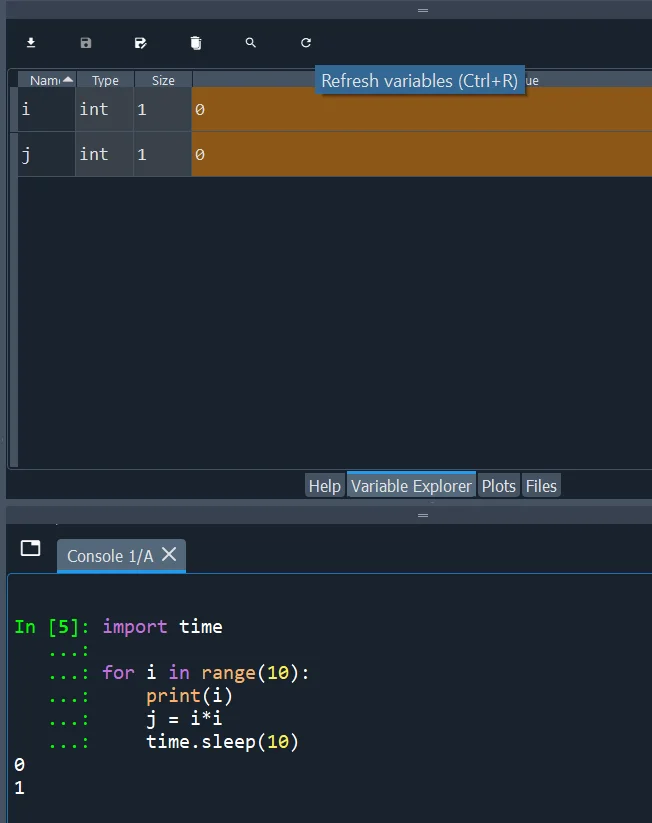Open the Files tab
Viewport: 652px width, 823px height.
(x=541, y=486)
